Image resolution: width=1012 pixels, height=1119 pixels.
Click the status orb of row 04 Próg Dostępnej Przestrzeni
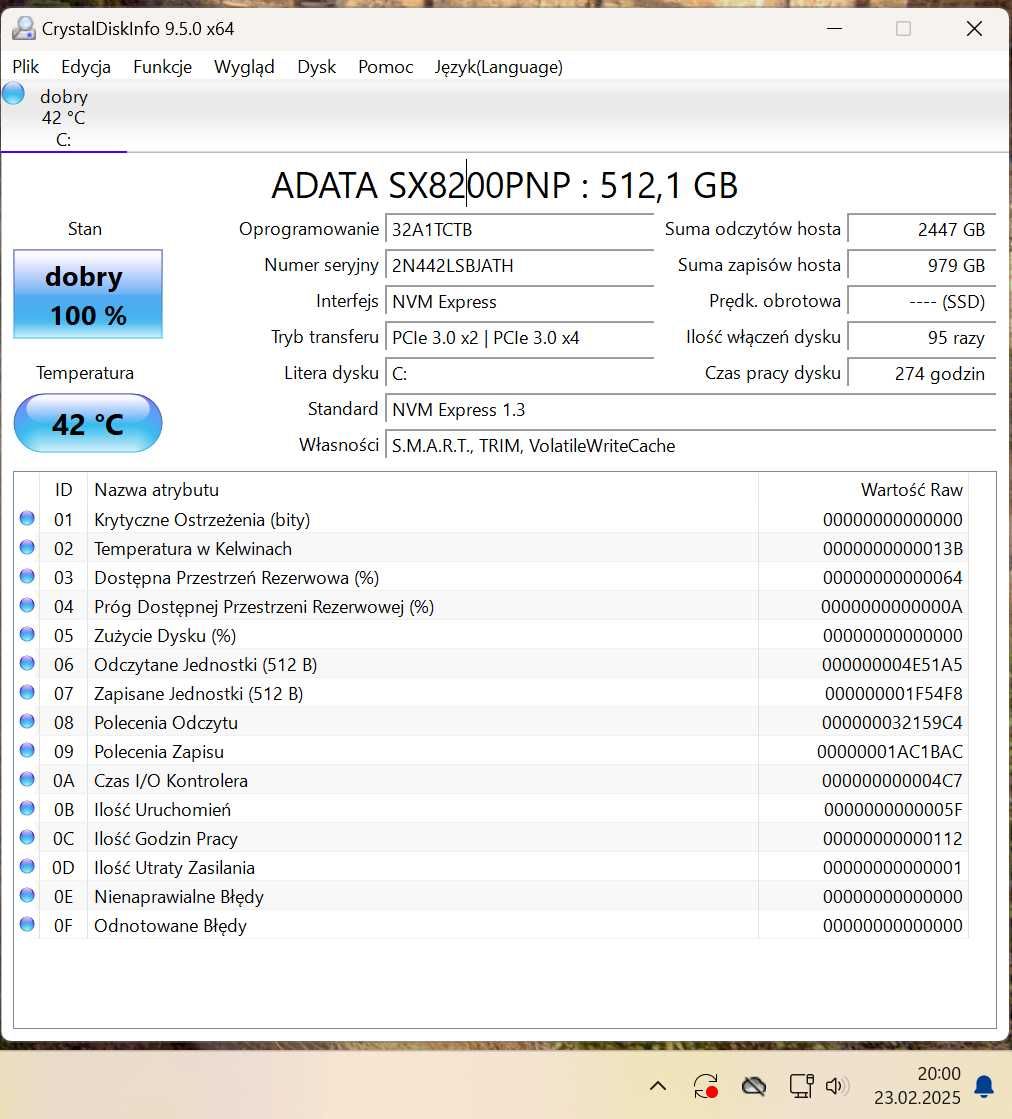tap(27, 605)
